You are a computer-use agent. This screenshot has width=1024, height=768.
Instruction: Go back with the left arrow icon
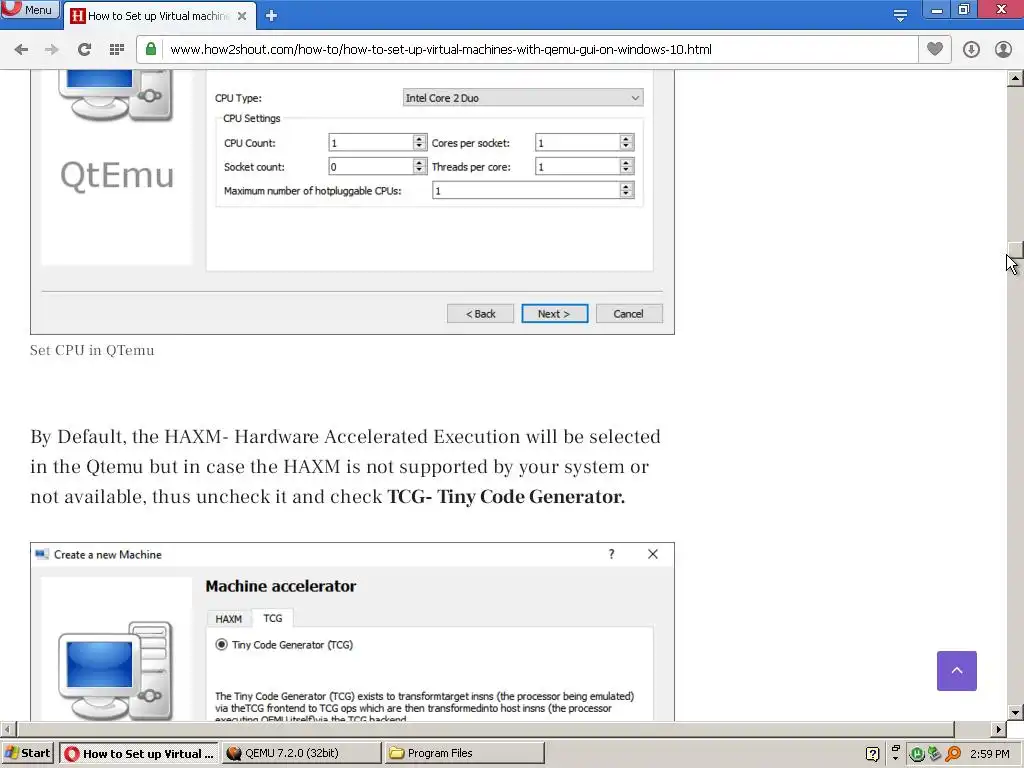[21, 50]
